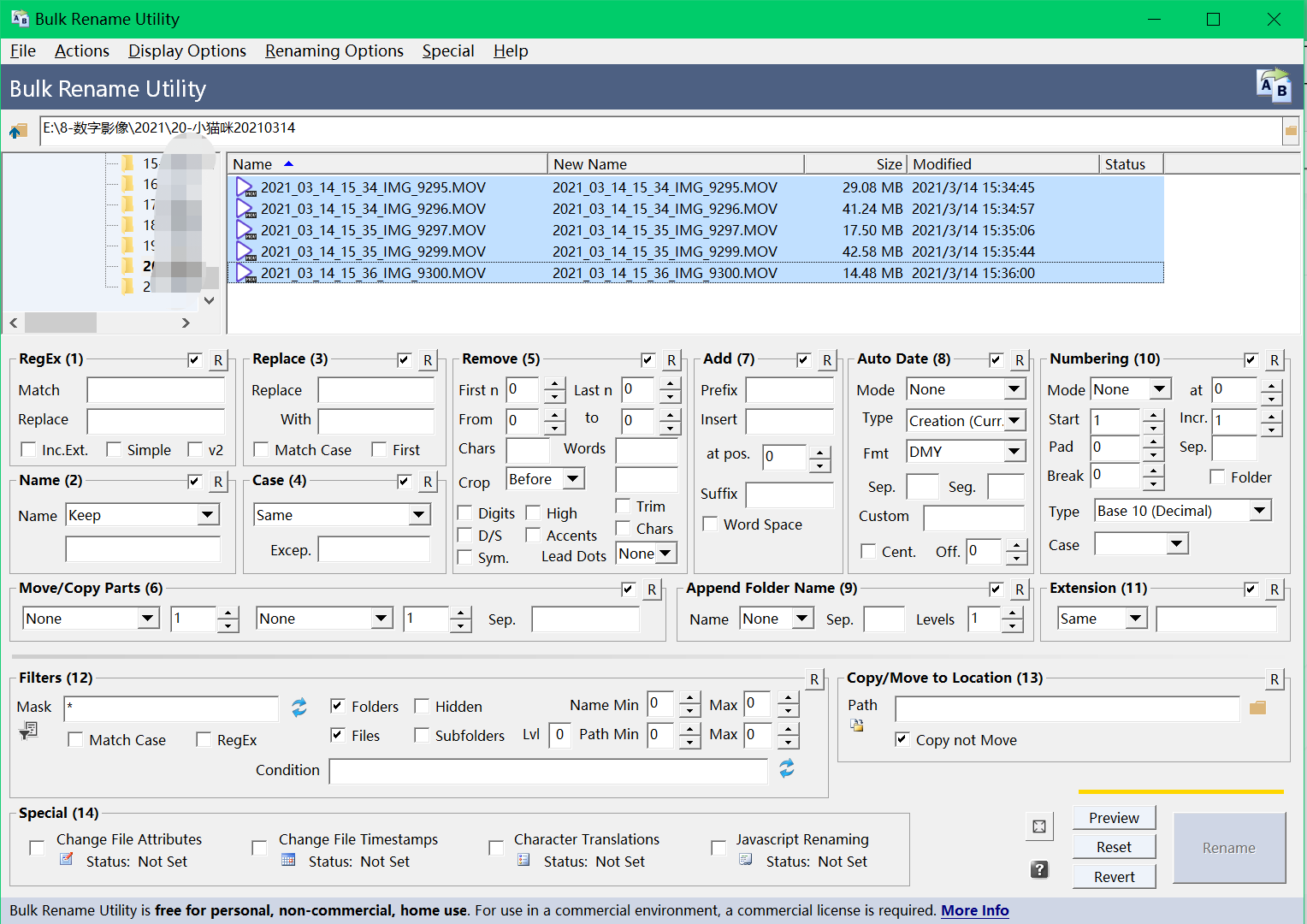This screenshot has width=1307, height=924.
Task: Open Change File Timestamps calendar icon
Action: (x=288, y=860)
